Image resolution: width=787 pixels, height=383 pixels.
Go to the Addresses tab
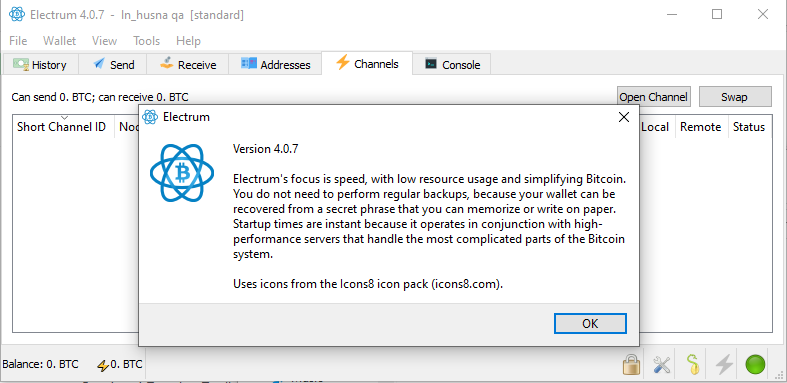coord(276,65)
